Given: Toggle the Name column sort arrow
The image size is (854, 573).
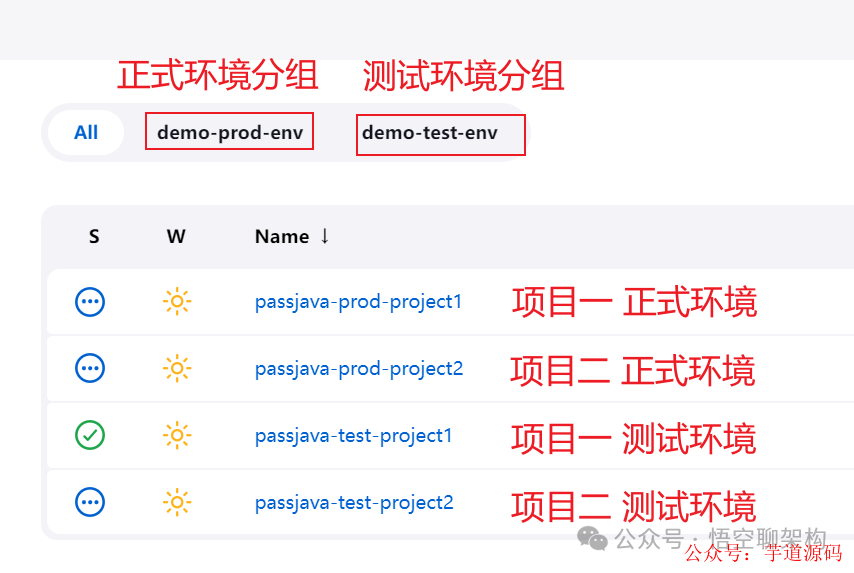Looking at the screenshot, I should click(325, 236).
